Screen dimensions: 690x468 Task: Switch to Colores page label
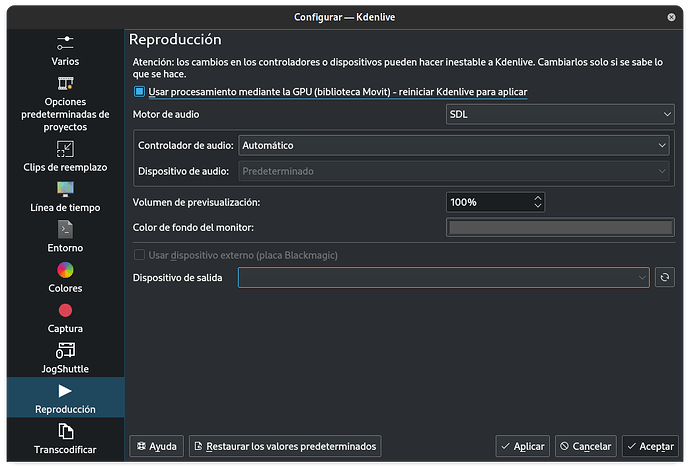pos(65,288)
